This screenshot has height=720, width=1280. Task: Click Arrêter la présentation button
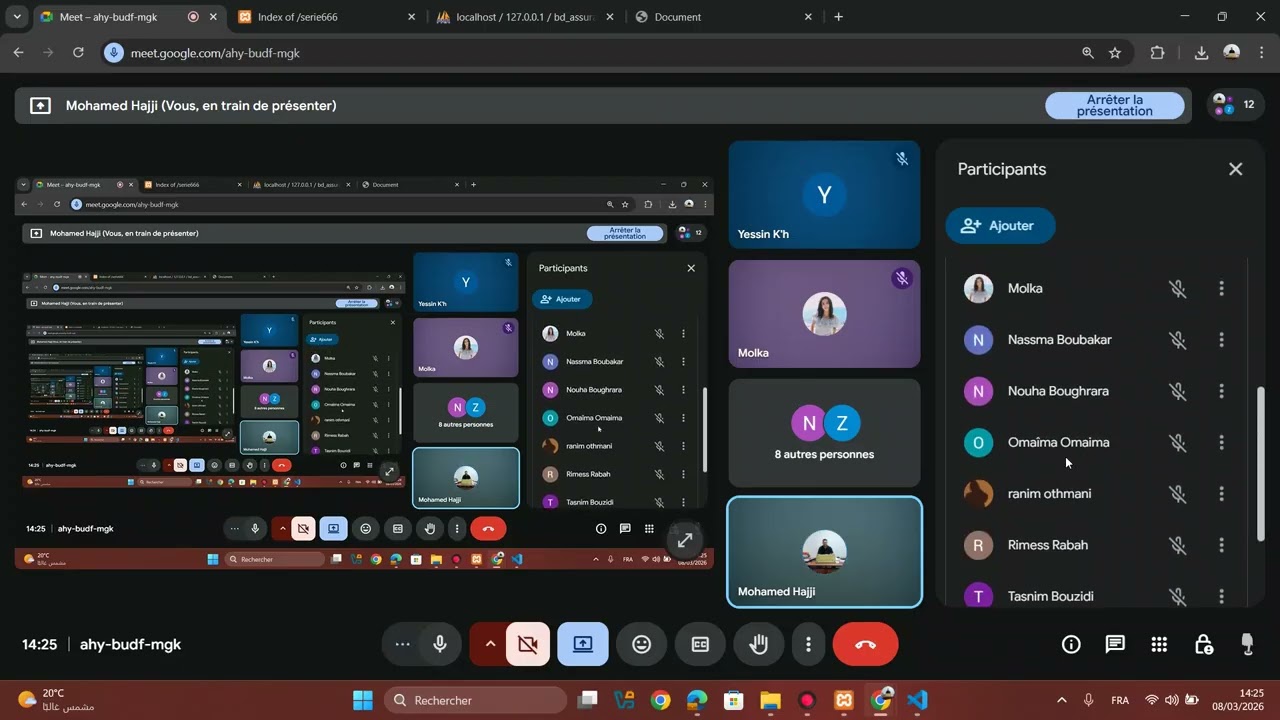[x=1115, y=105]
